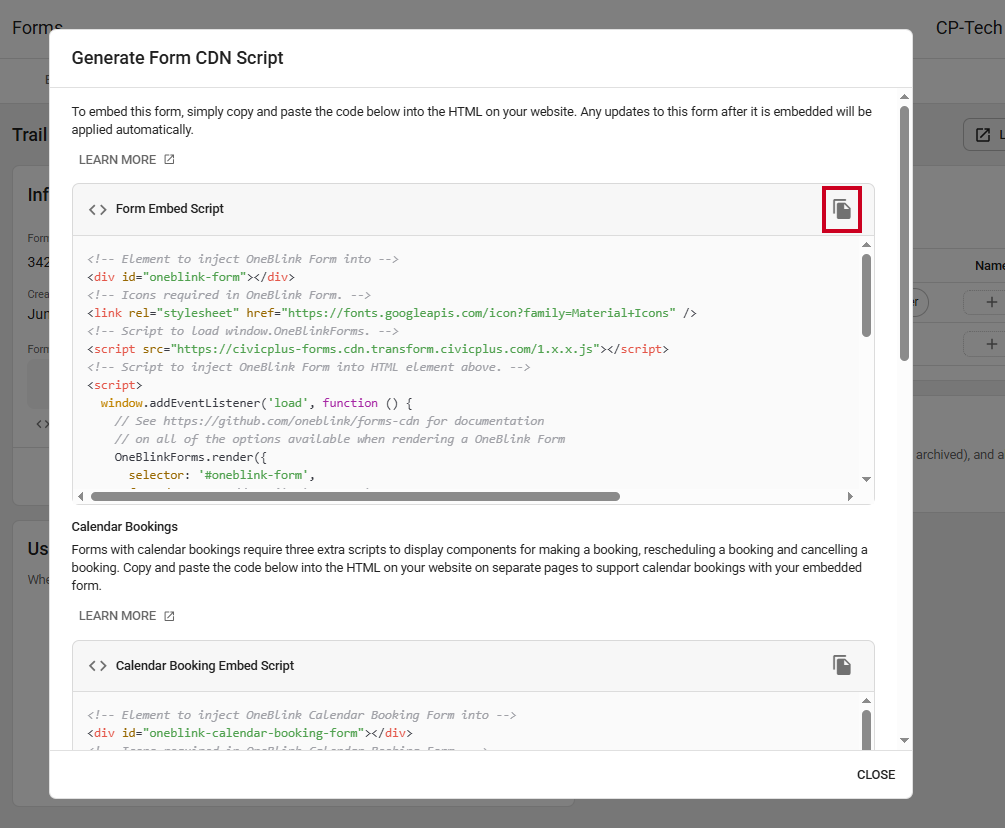Click the Form Embed Script horizontal scrollbar thumb
This screenshot has height=828, width=1005.
[355, 497]
